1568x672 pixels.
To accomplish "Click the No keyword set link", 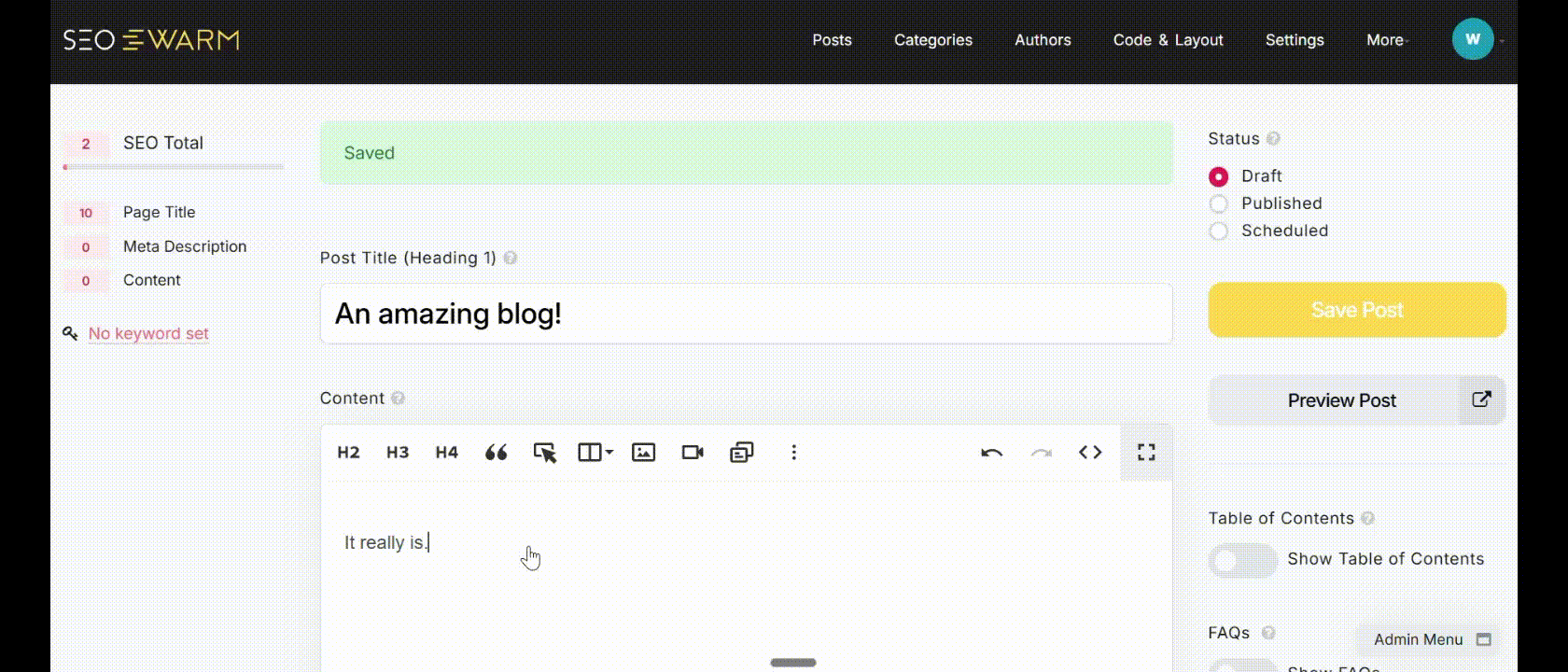I will point(148,333).
